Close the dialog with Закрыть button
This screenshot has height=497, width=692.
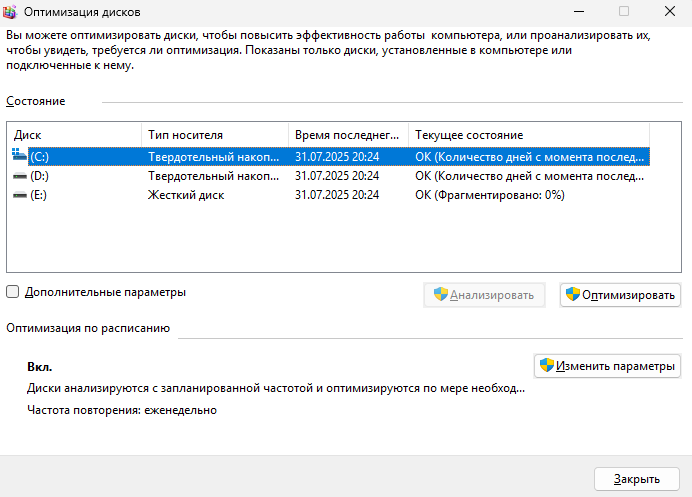pos(636,479)
